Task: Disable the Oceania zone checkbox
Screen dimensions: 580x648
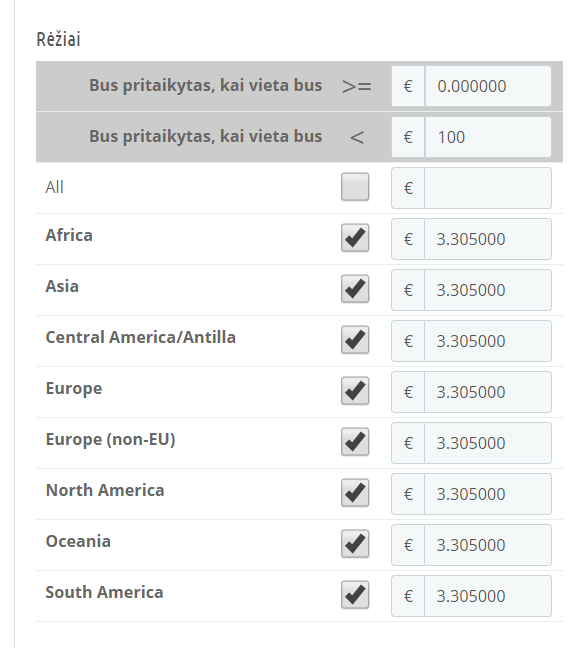Action: tap(355, 543)
